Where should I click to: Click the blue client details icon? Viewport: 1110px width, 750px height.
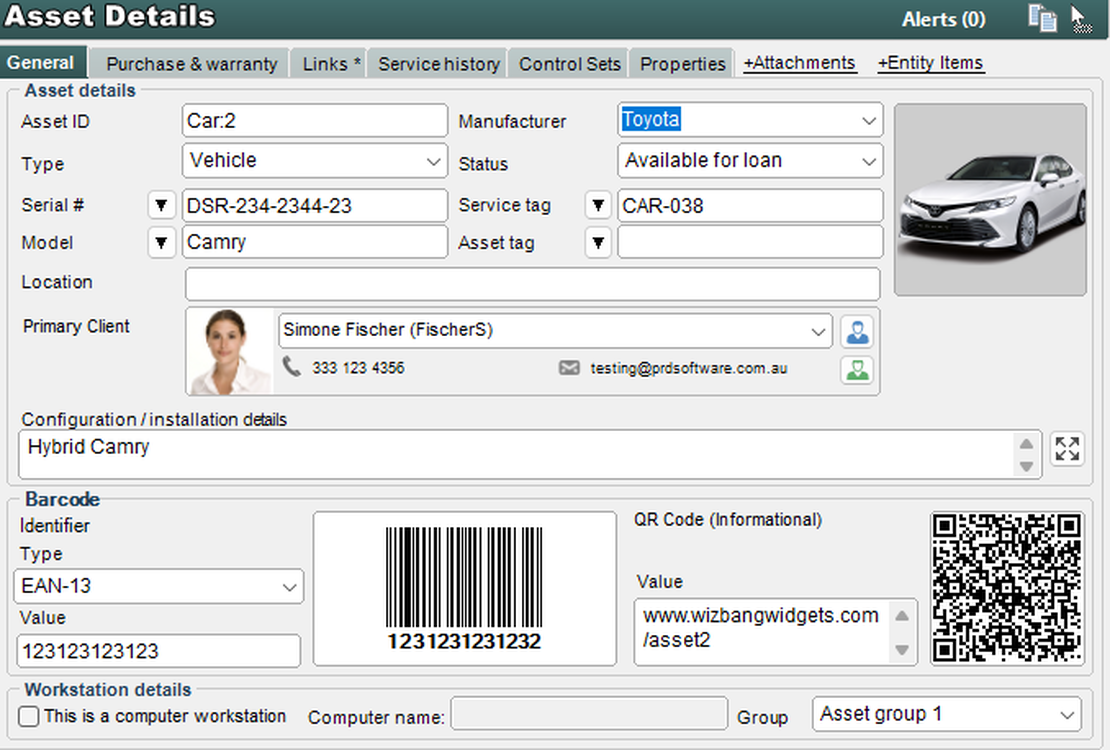click(856, 331)
